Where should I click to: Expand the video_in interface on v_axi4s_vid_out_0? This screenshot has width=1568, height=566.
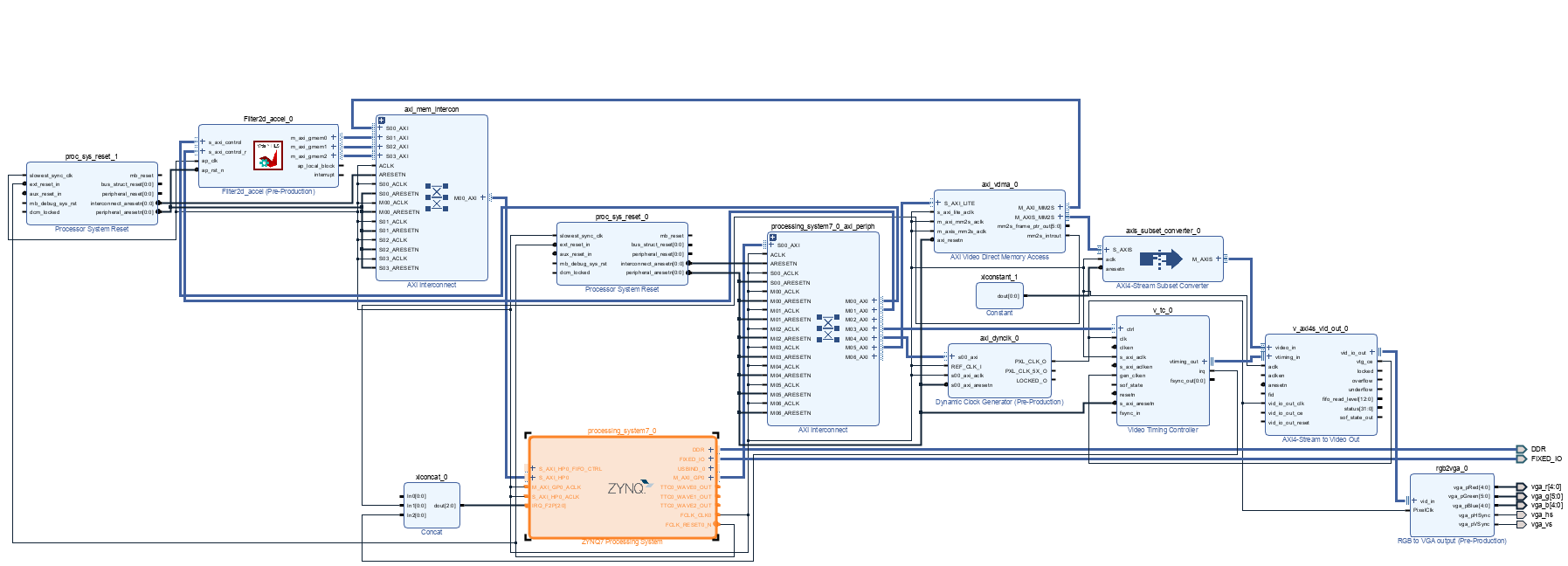pyautogui.click(x=1269, y=348)
